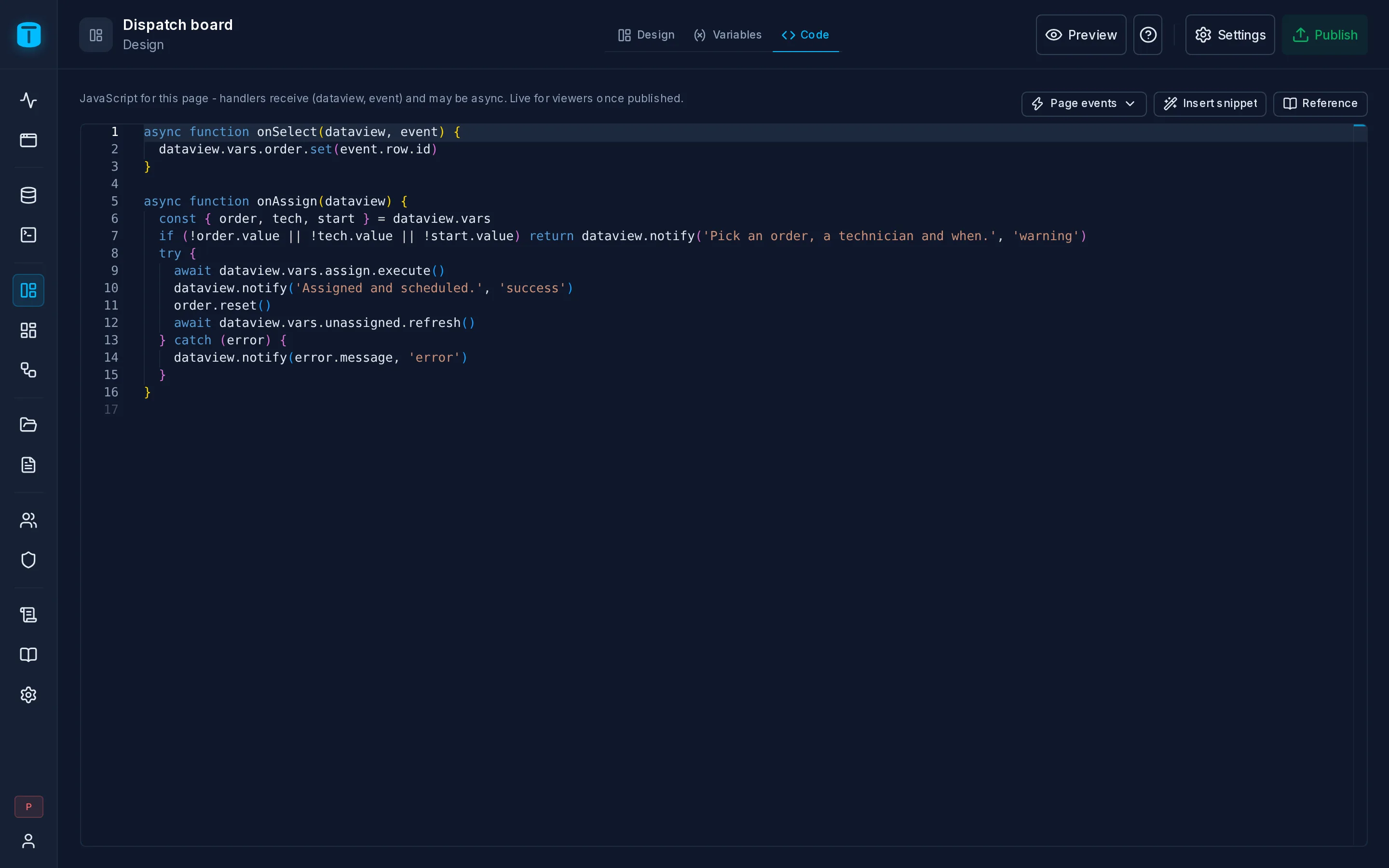Click the 'Assigned and scheduled.' string
Screen dimensions: 1389x868
[389, 288]
